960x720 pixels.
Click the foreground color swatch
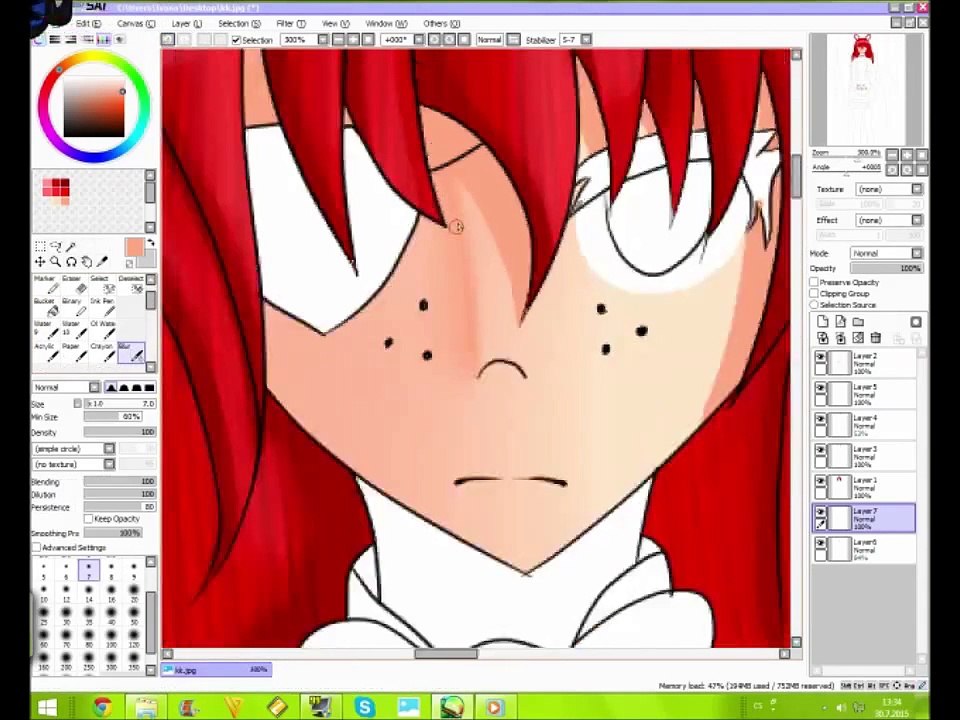[x=134, y=247]
